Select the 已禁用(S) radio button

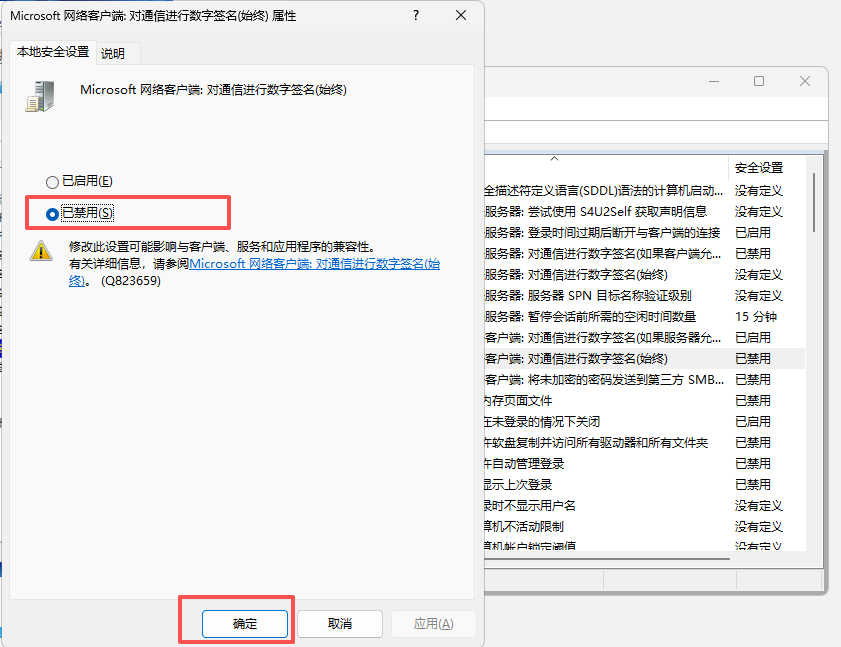53,213
